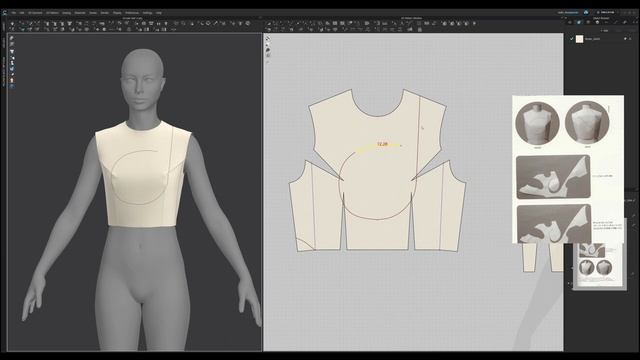Open the Simulation mode dropdown

click(607, 12)
